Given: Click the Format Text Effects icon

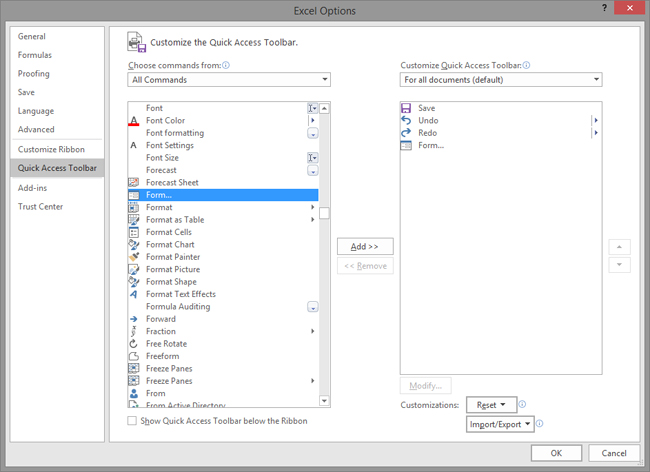Looking at the screenshot, I should pos(134,294).
